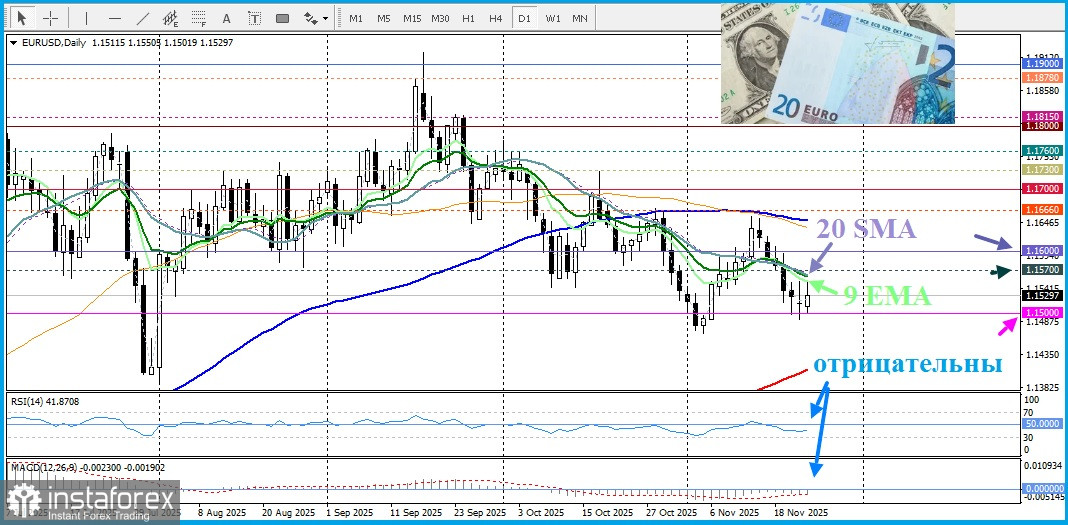
Task: Click the 1.17000 red level label
Action: tap(1041, 188)
